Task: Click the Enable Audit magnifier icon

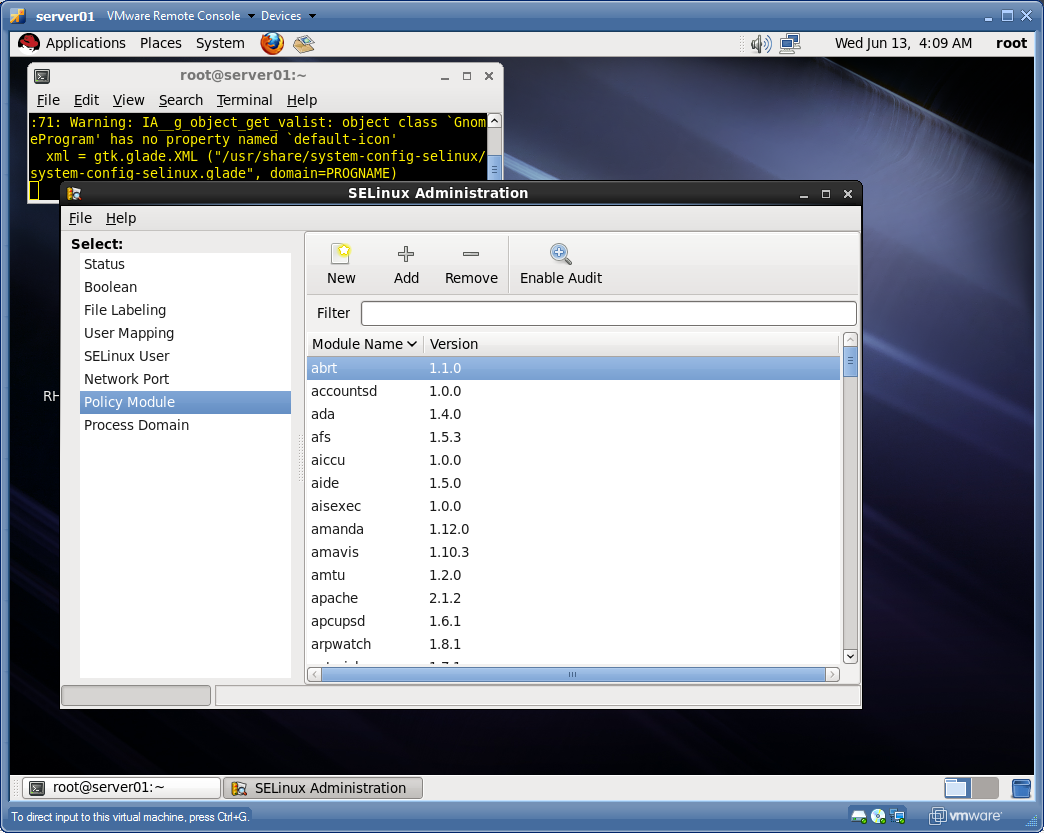Action: (x=560, y=254)
